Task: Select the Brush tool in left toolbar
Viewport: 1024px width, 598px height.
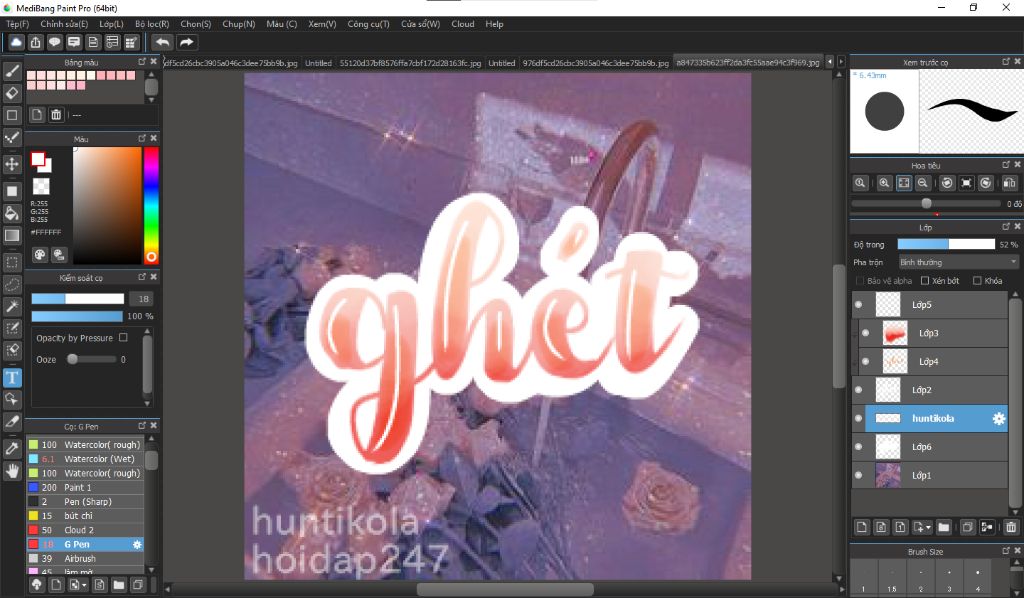Action: pos(12,71)
